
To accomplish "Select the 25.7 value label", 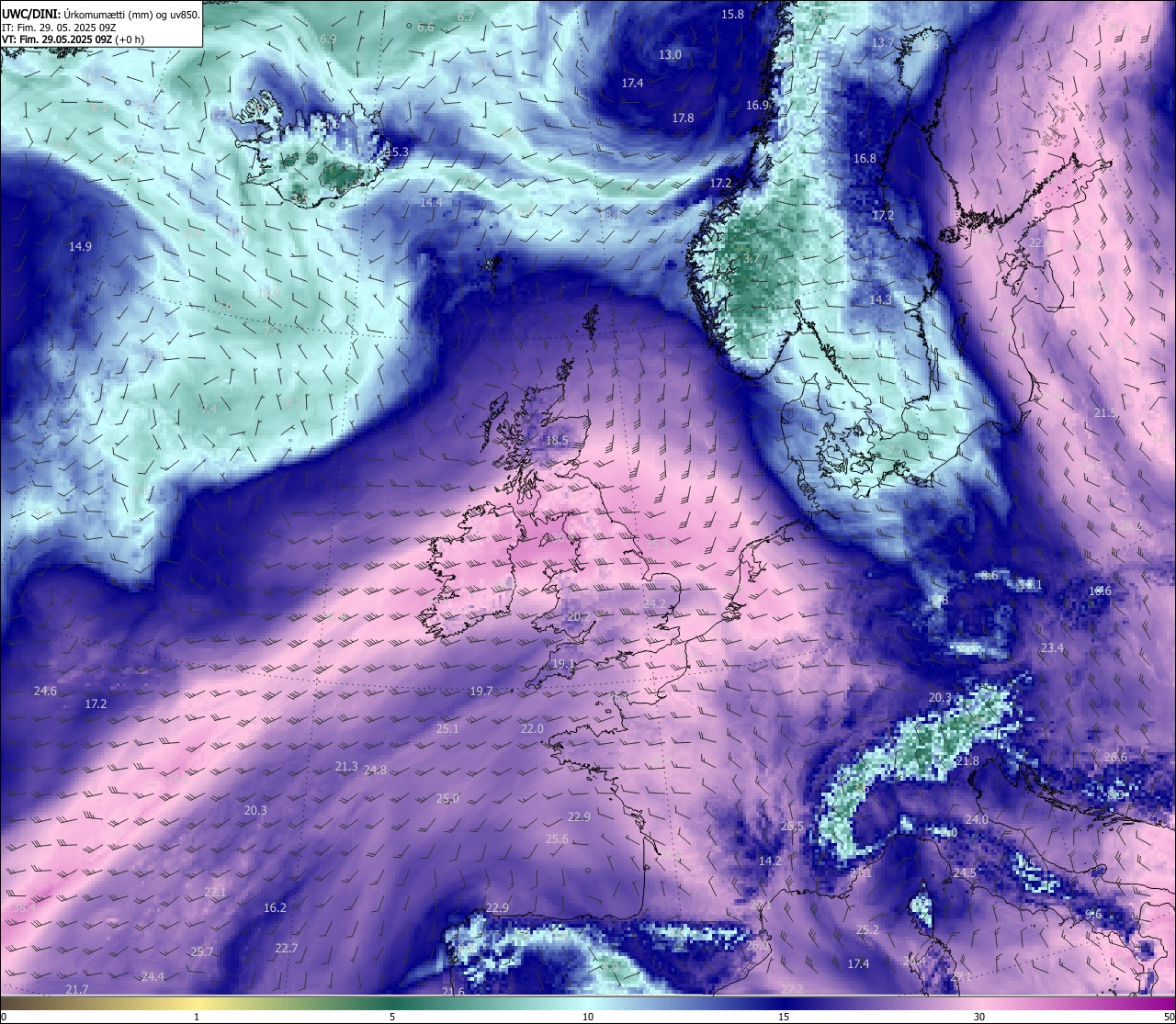I will tap(202, 952).
